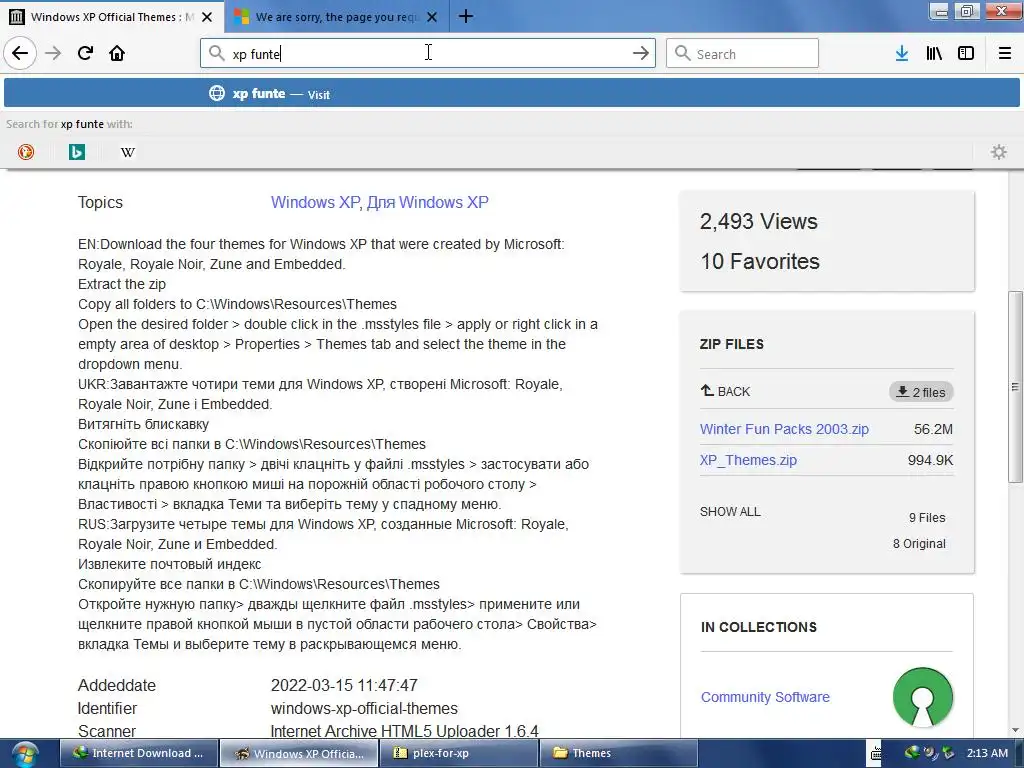Click the scrollbar down arrow
Viewport: 1024px width, 768px height.
coord(1015,730)
